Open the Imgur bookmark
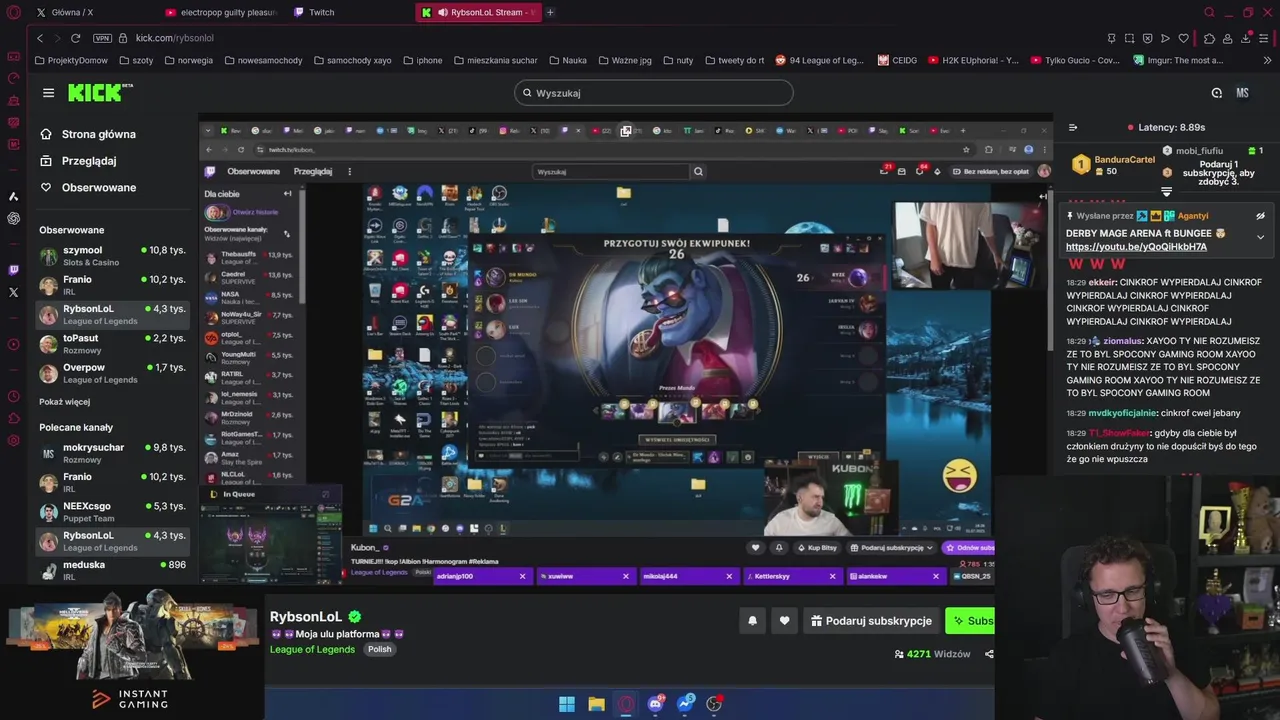The width and height of the screenshot is (1280, 720). (1178, 60)
